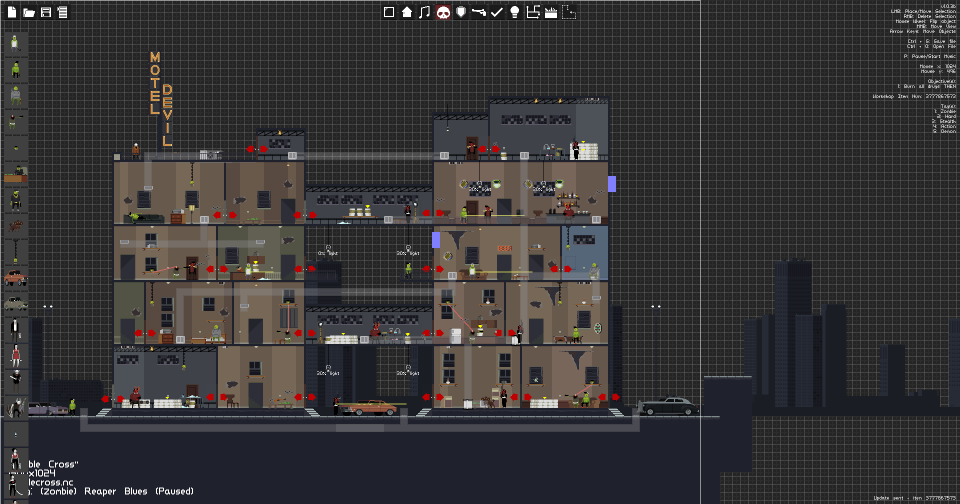
Task: Click the 'Ctrl + S: Save file' hint
Action: coord(931,41)
